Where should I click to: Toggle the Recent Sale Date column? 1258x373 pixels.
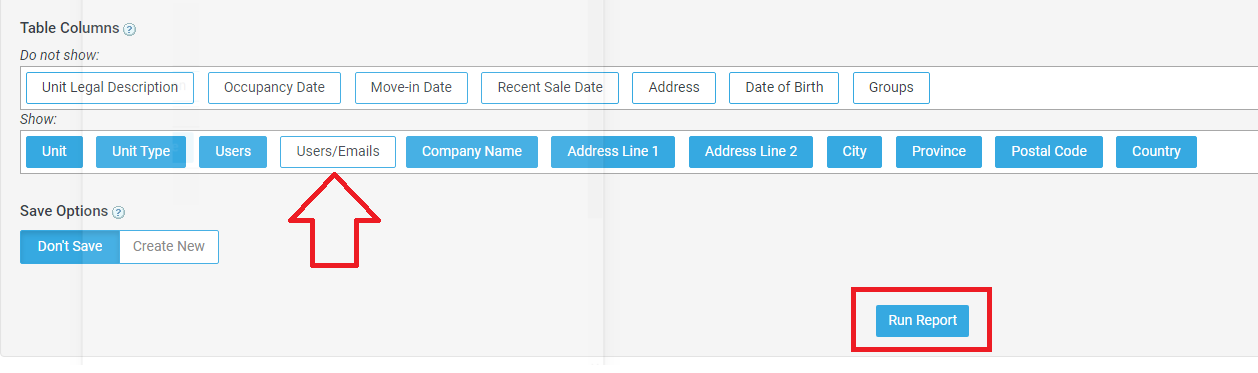tap(550, 87)
